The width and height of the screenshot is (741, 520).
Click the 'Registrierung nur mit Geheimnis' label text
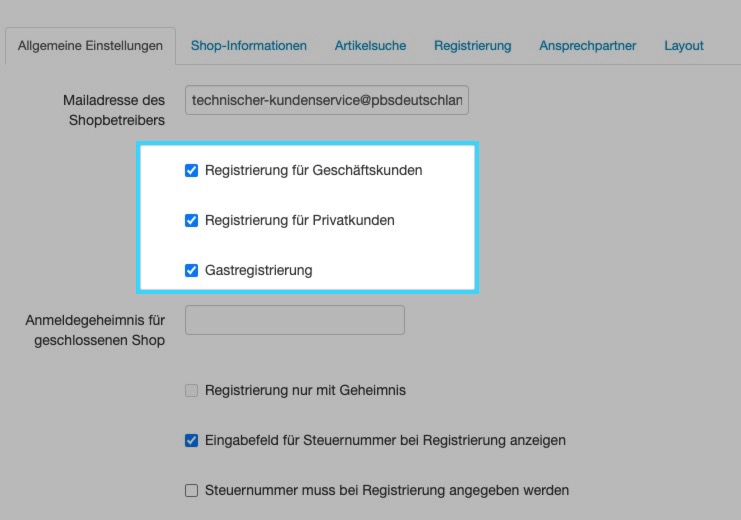coord(305,390)
